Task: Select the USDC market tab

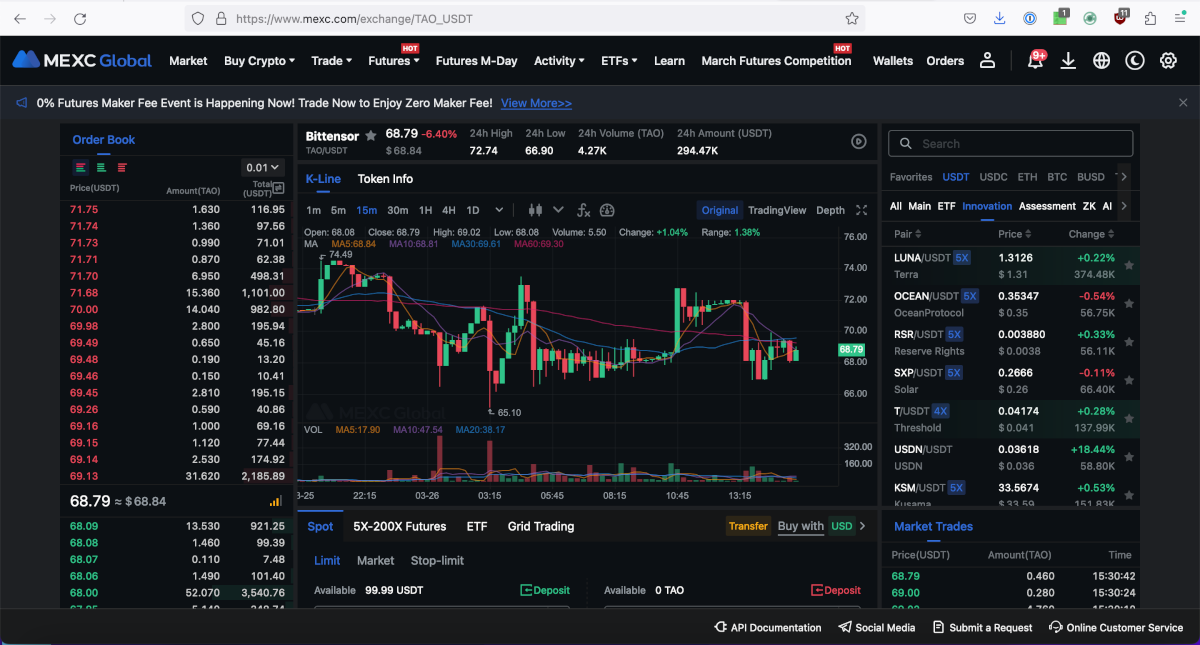Action: click(x=993, y=177)
